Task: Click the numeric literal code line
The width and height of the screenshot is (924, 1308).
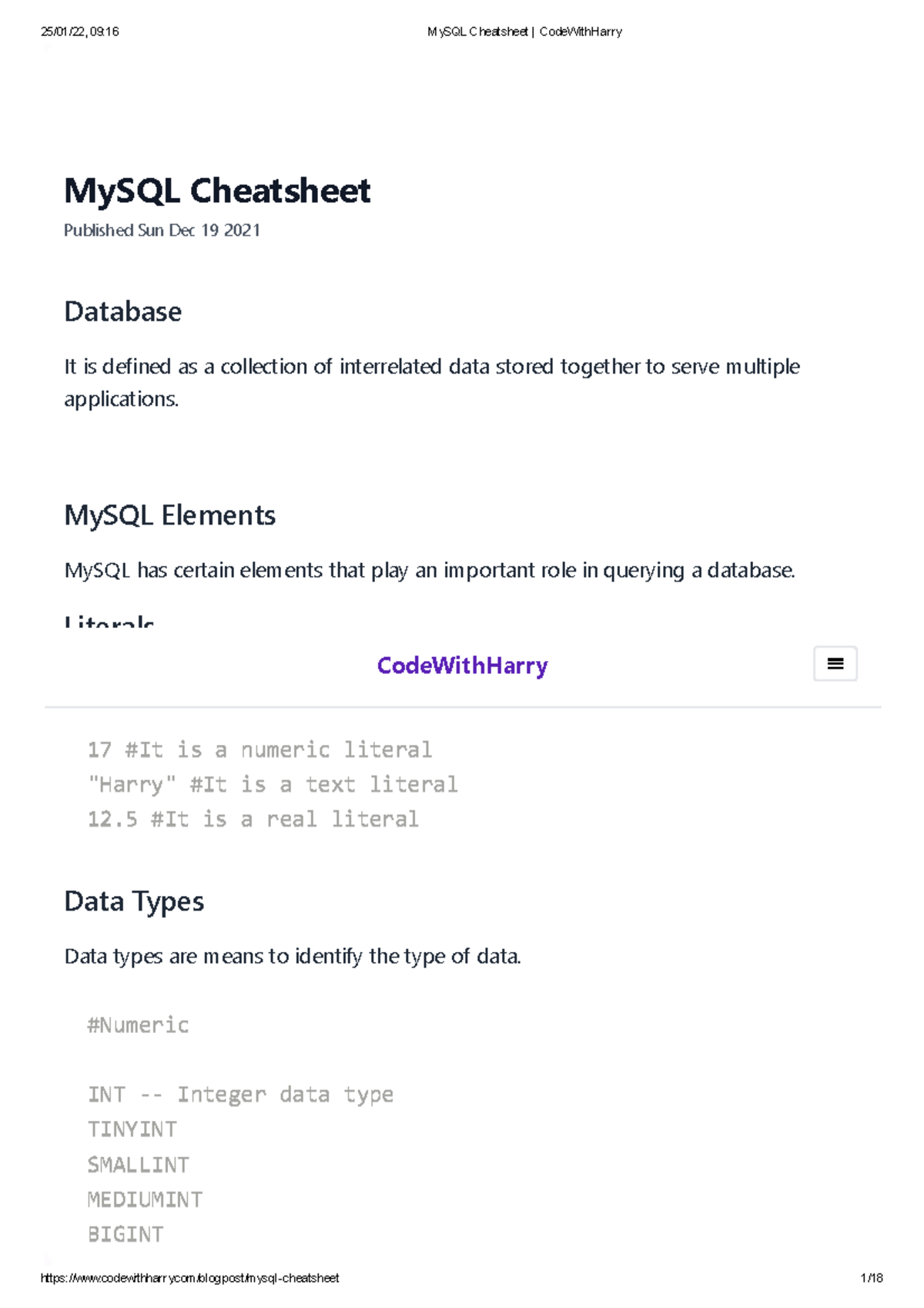Action: pyautogui.click(x=259, y=750)
